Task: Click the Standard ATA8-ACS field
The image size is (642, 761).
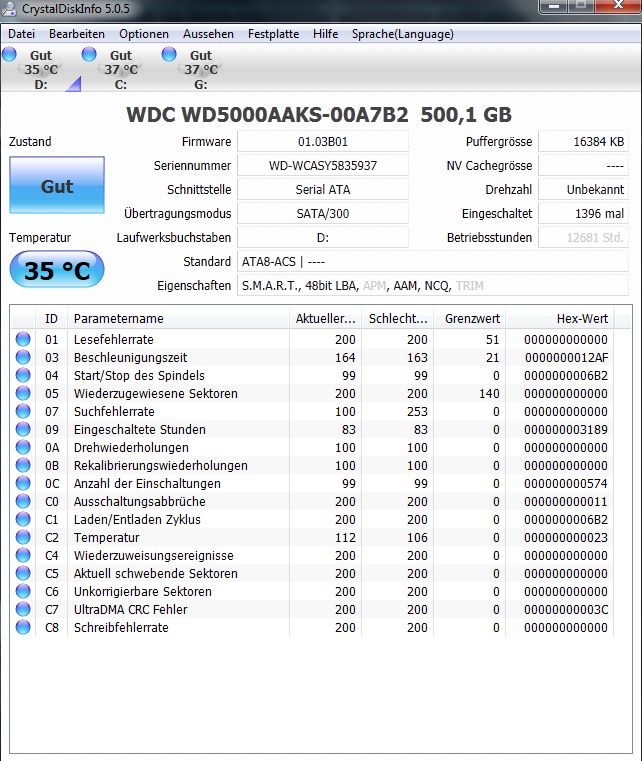Action: (x=432, y=262)
